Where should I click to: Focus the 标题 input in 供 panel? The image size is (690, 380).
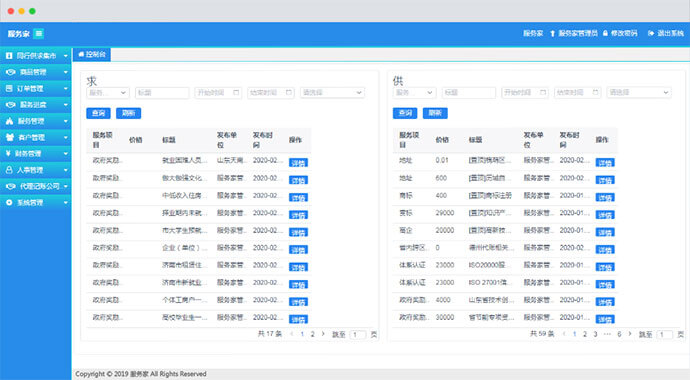pos(469,93)
